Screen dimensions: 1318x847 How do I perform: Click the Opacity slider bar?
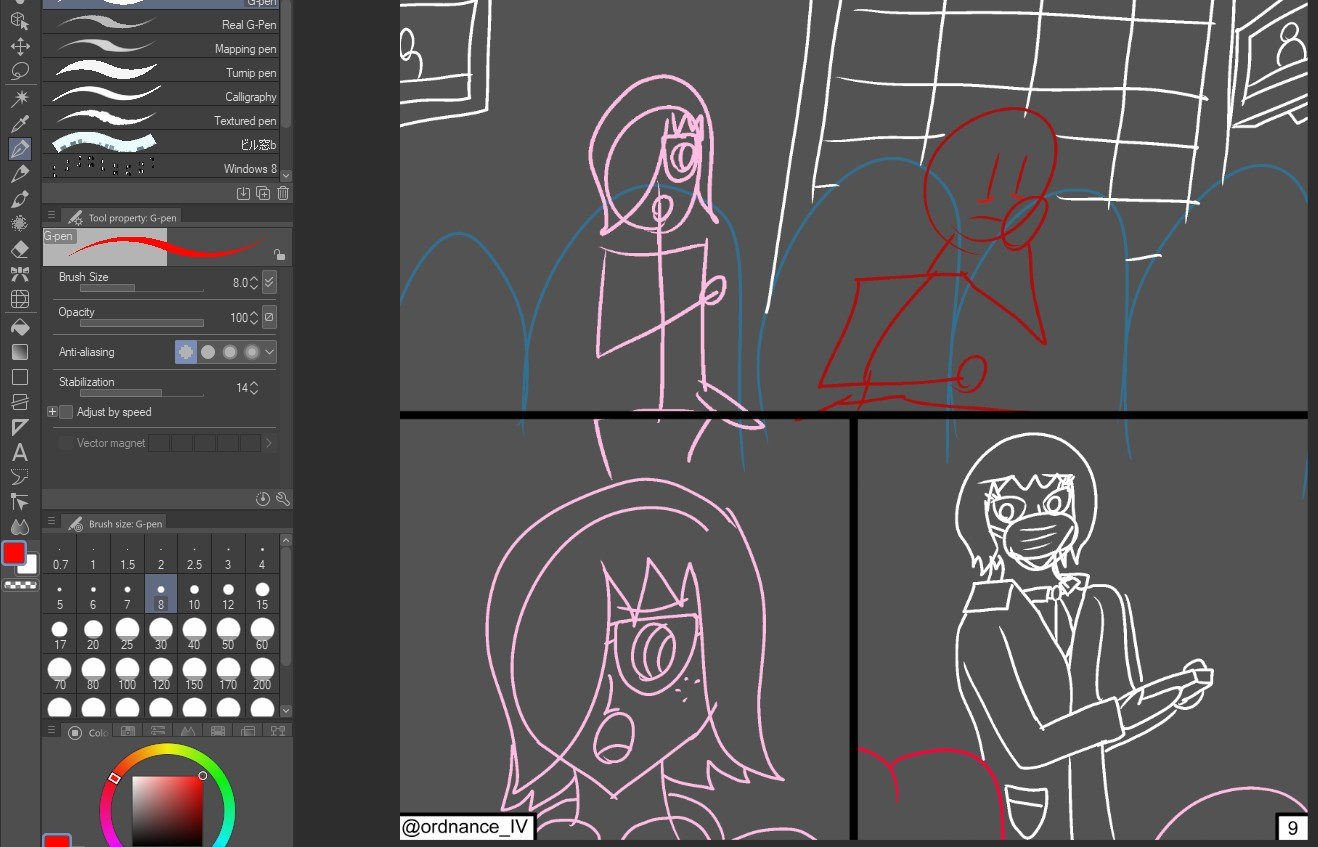click(x=141, y=323)
